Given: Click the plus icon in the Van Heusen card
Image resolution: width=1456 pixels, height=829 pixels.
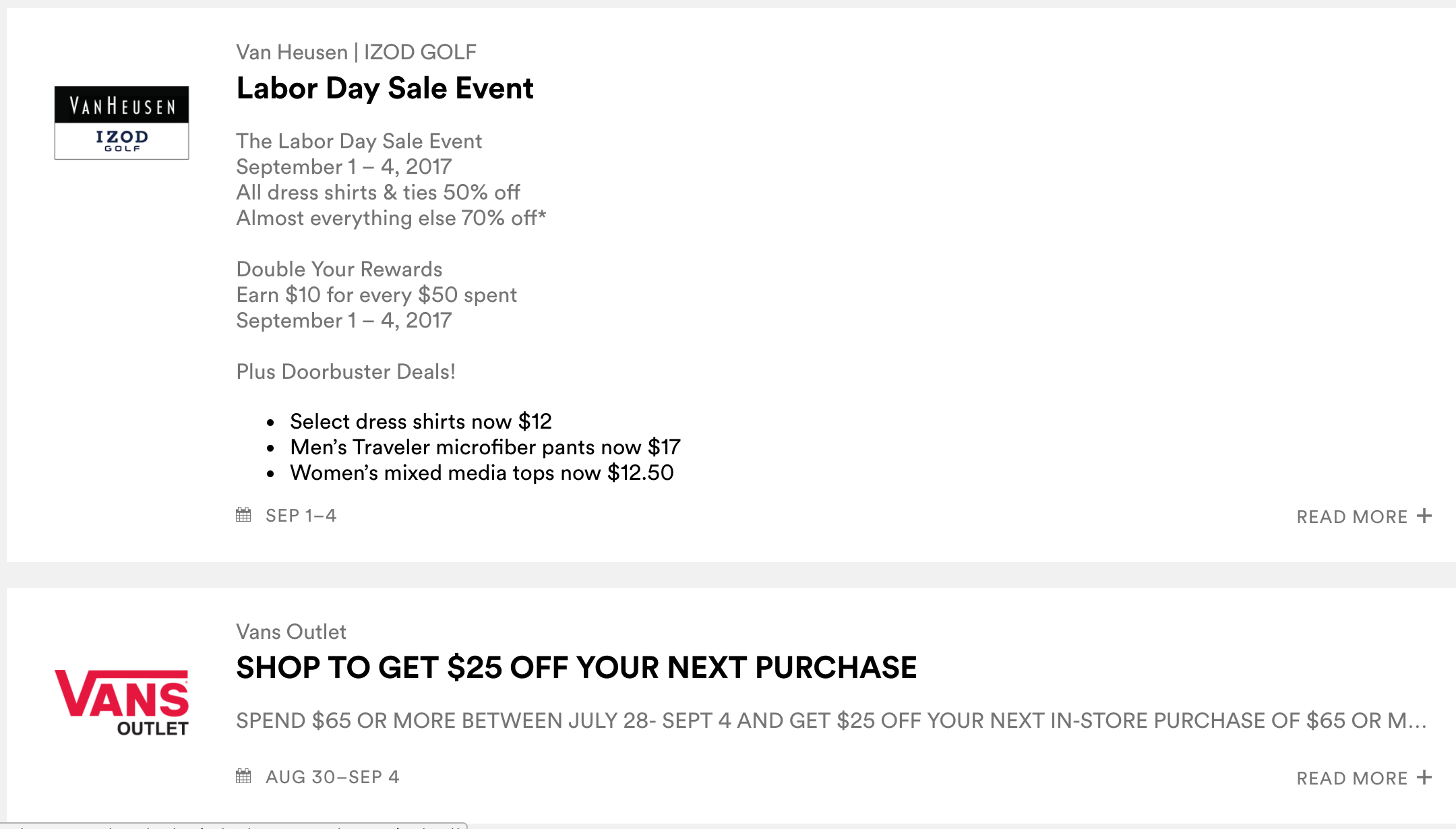Looking at the screenshot, I should click(x=1424, y=516).
